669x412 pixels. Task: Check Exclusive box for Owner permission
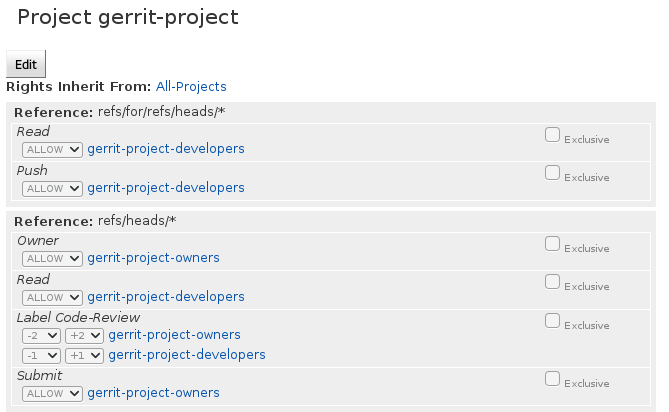coord(552,244)
